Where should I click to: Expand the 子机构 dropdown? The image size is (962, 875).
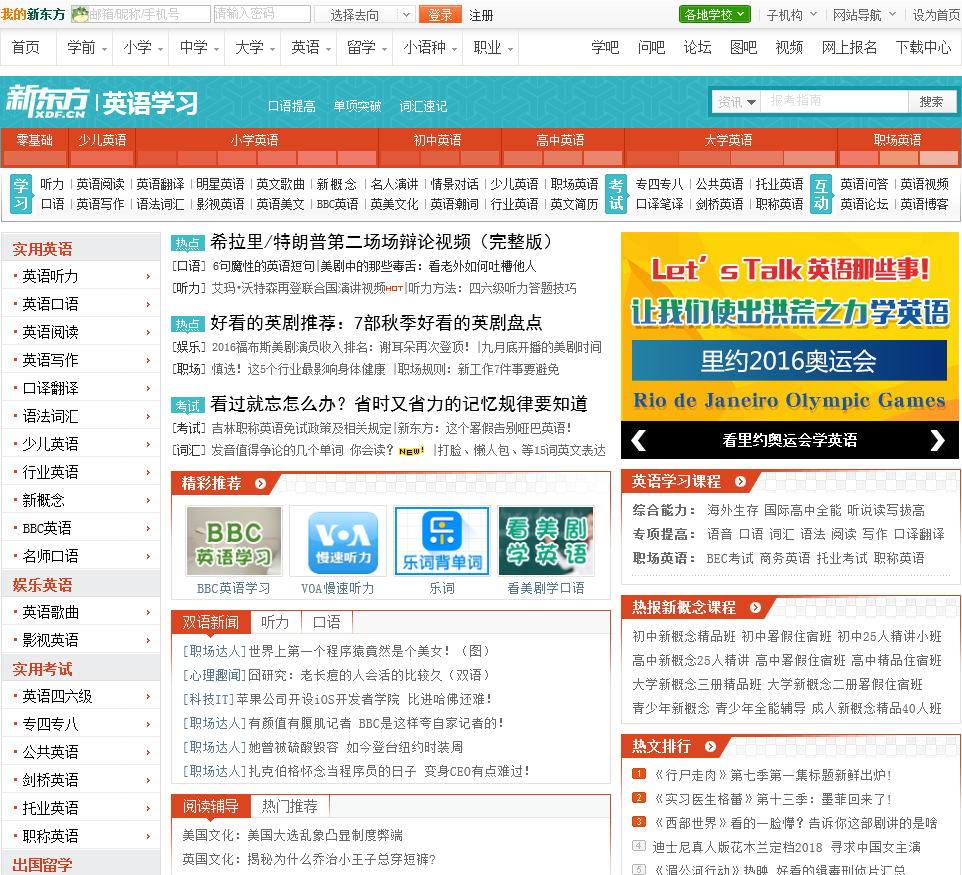tap(791, 15)
